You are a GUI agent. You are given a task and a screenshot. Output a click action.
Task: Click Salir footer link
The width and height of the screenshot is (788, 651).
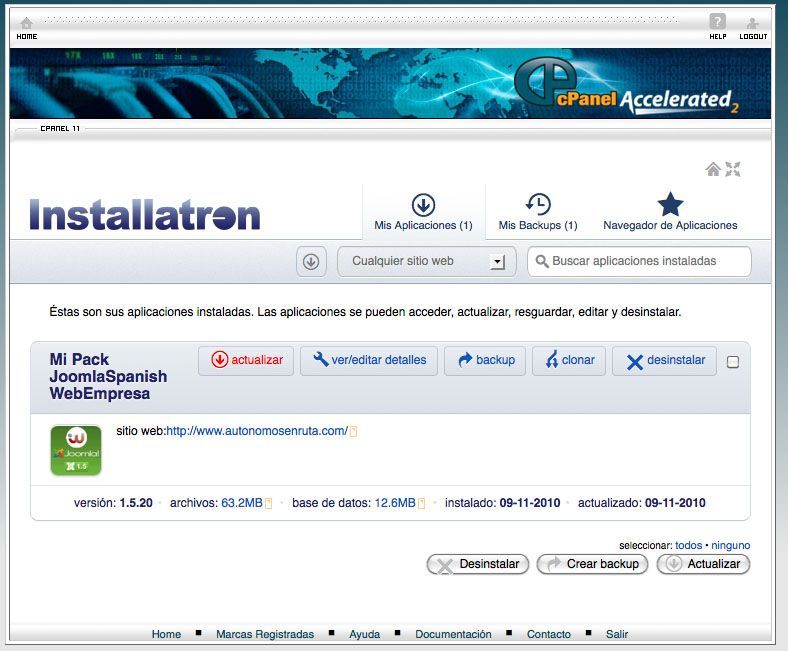(x=617, y=634)
